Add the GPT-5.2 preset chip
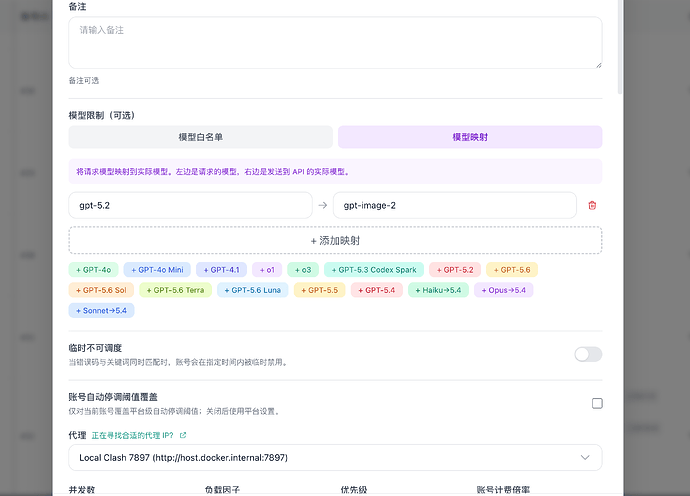Screen dimensions: 690x496 pos(455,270)
